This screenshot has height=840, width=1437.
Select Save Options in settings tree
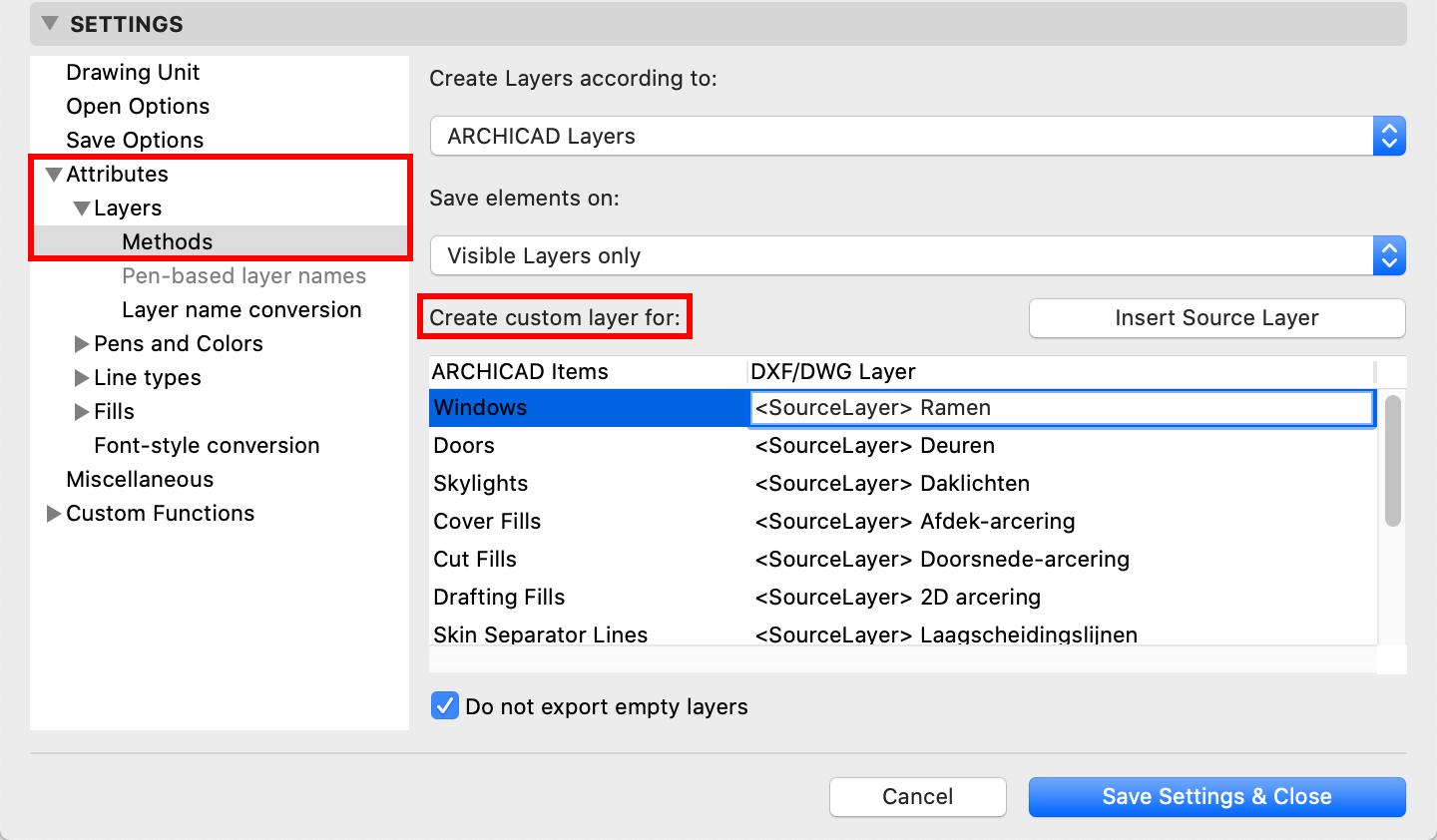pos(135,140)
